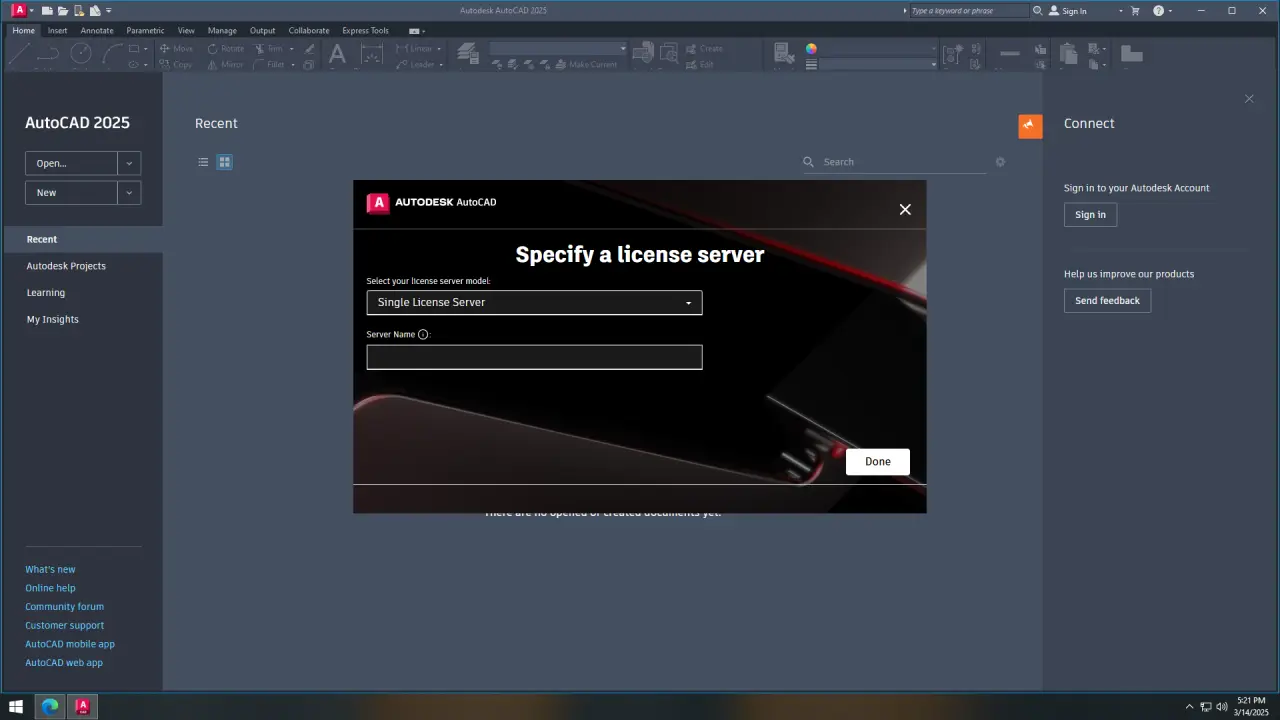
Task: Switch to the Parametric ribbon tab
Action: (145, 30)
